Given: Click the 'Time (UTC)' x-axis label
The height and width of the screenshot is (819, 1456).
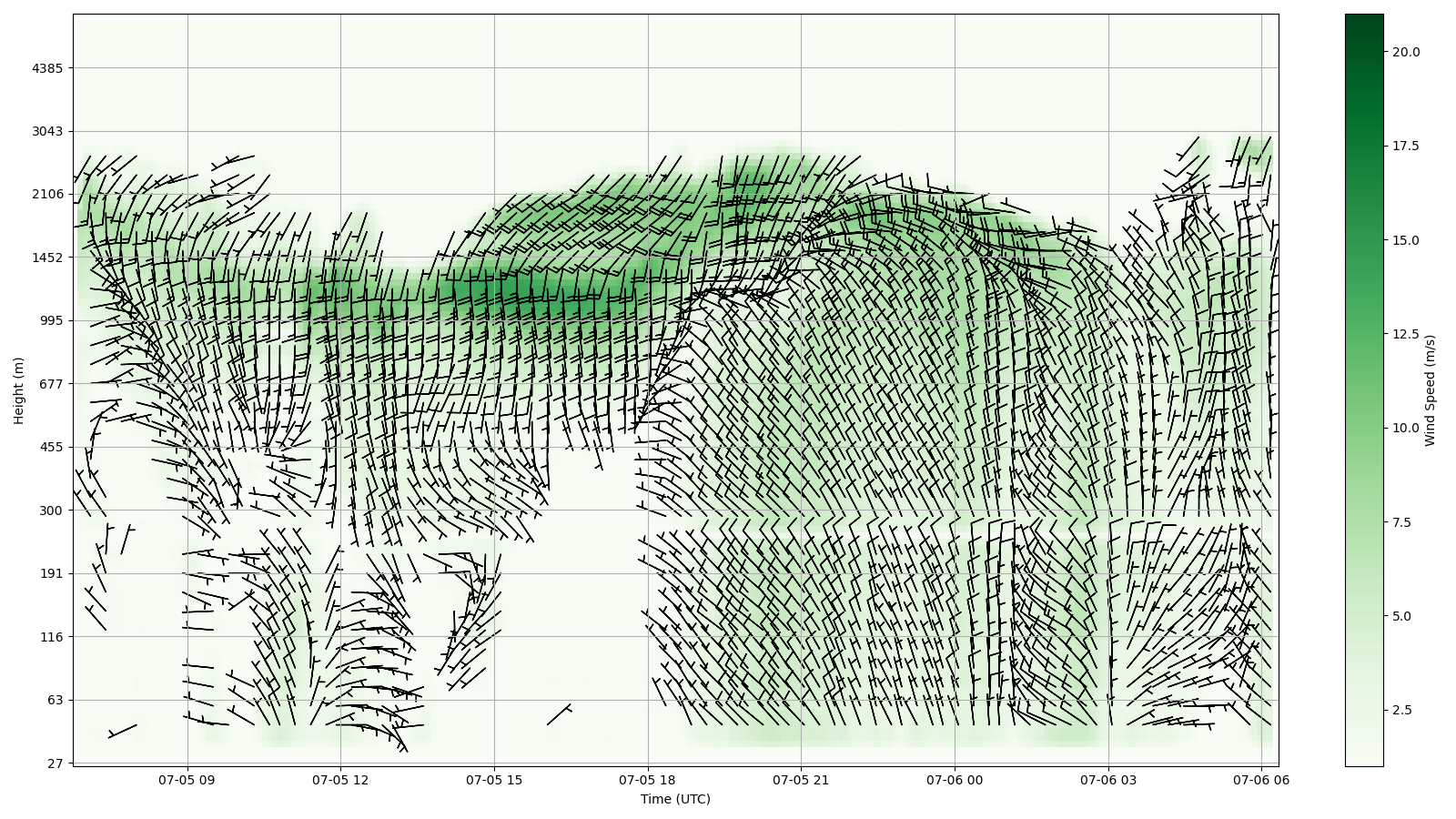Looking at the screenshot, I should (x=675, y=800).
